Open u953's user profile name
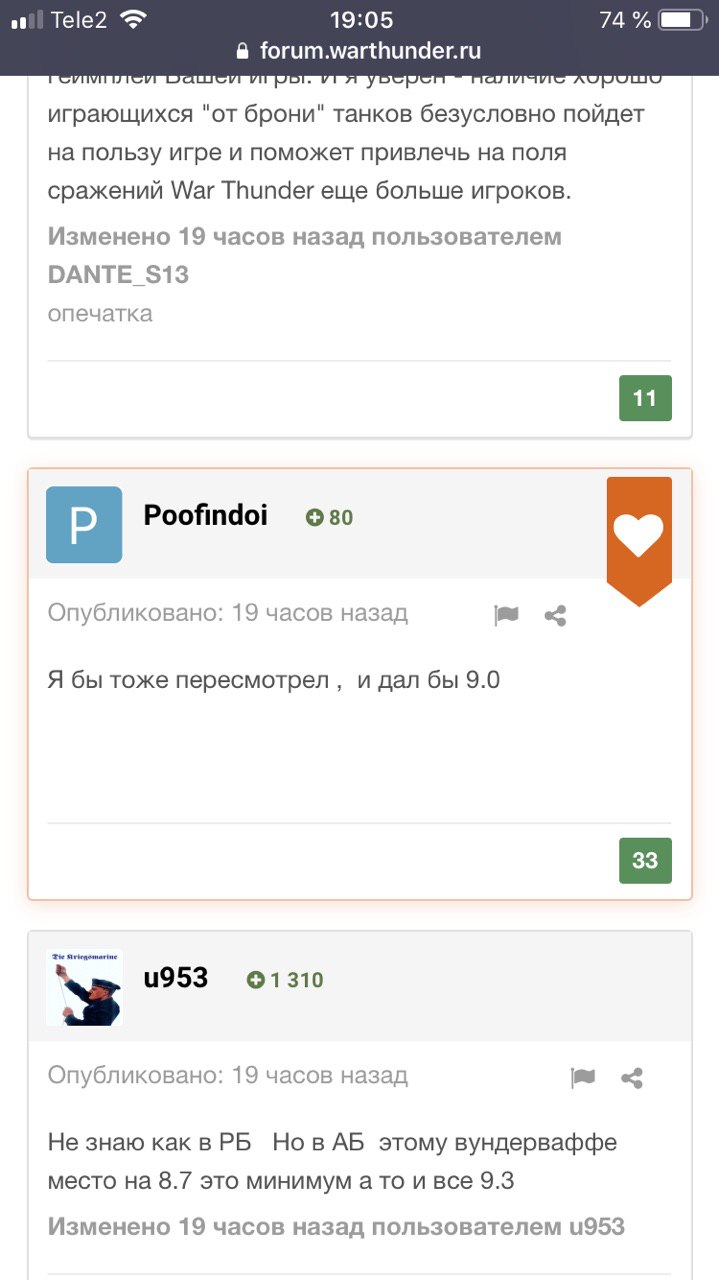Viewport: 719px width, 1280px height. pos(176,978)
